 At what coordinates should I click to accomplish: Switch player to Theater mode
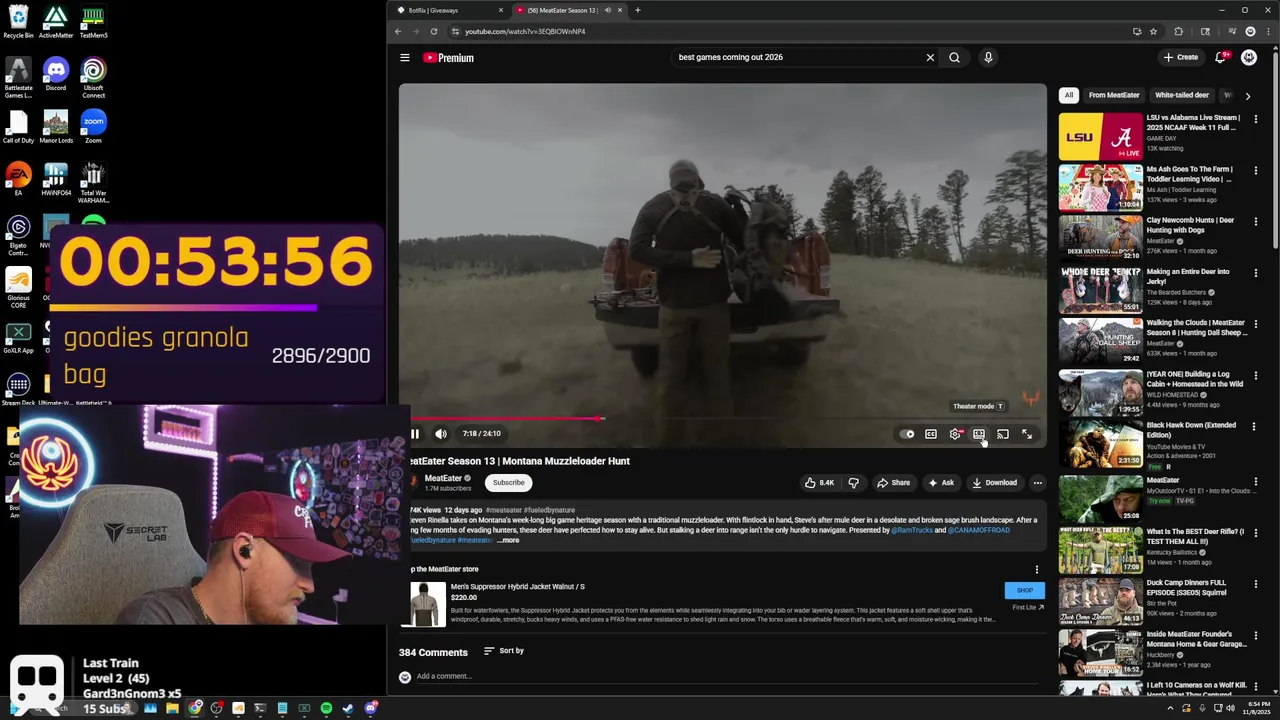point(979,434)
